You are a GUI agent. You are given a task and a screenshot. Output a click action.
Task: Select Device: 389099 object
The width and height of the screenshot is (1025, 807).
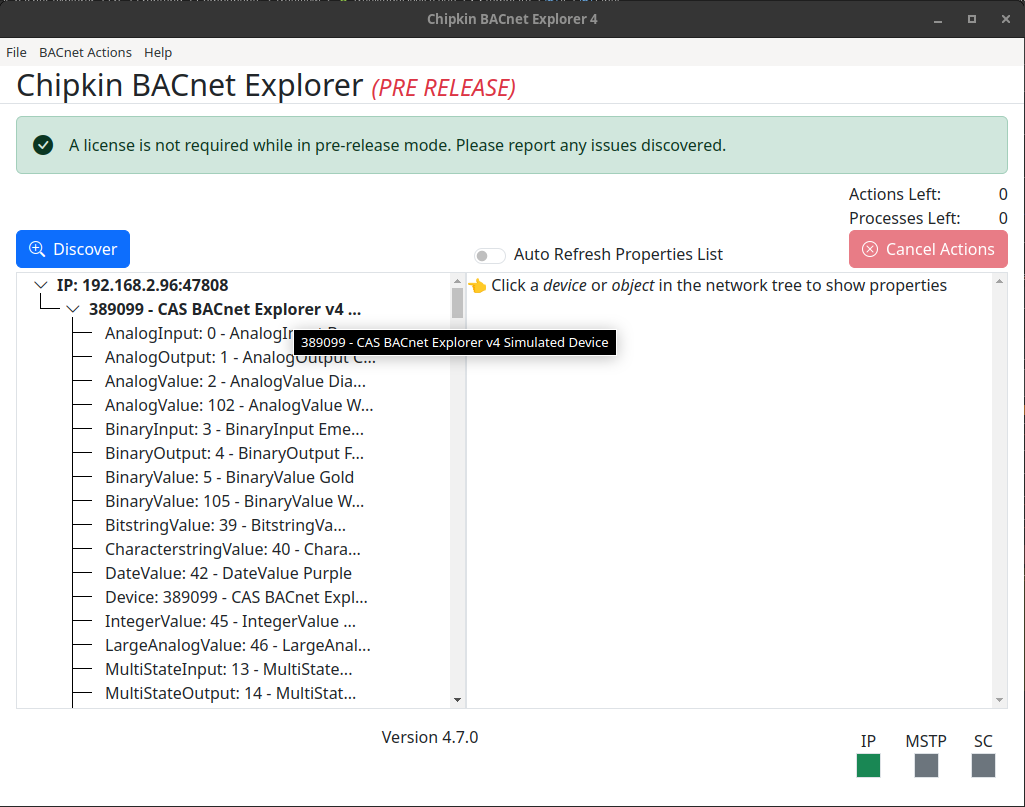click(237, 597)
